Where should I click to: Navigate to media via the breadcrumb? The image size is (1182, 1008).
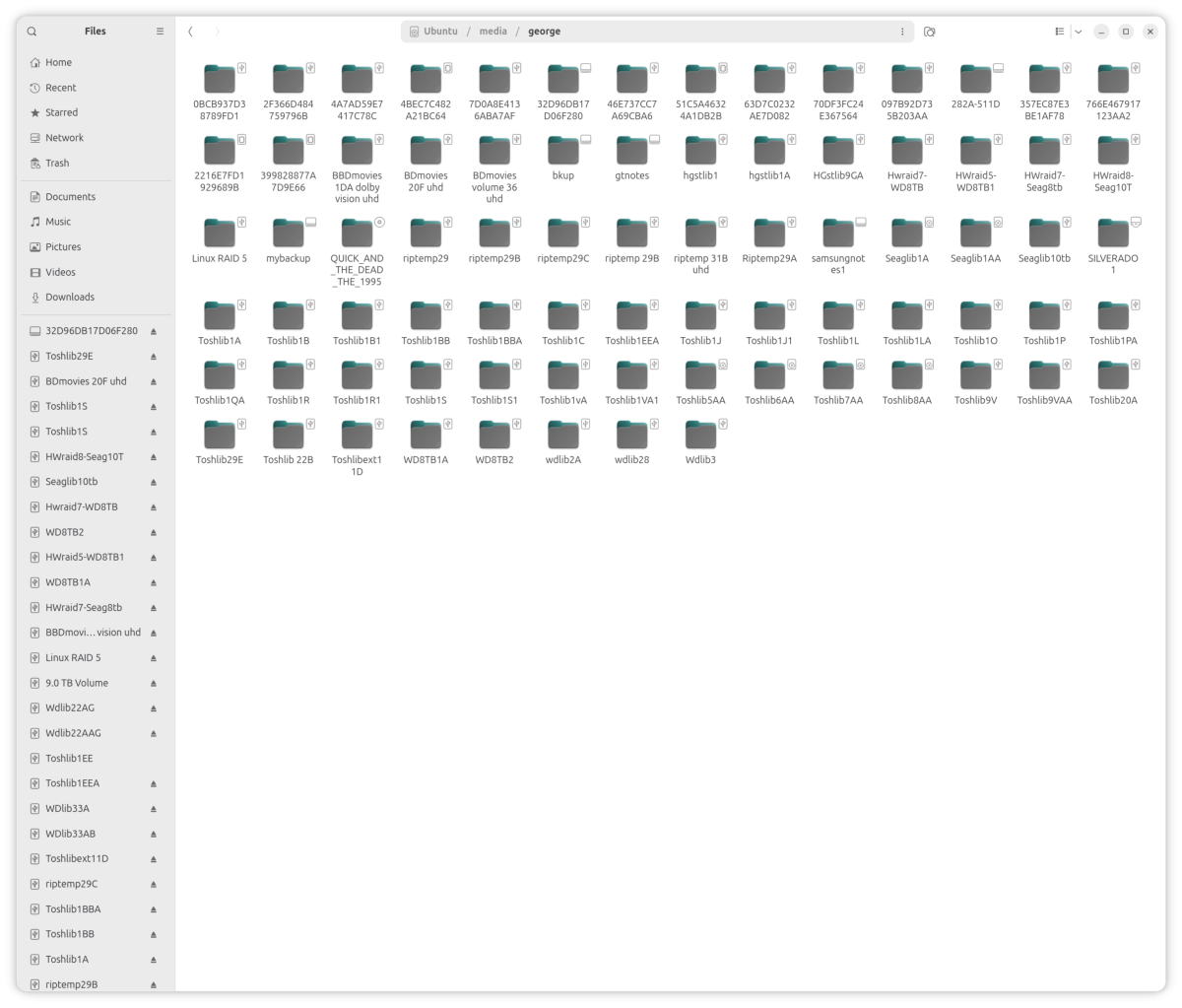[x=492, y=31]
